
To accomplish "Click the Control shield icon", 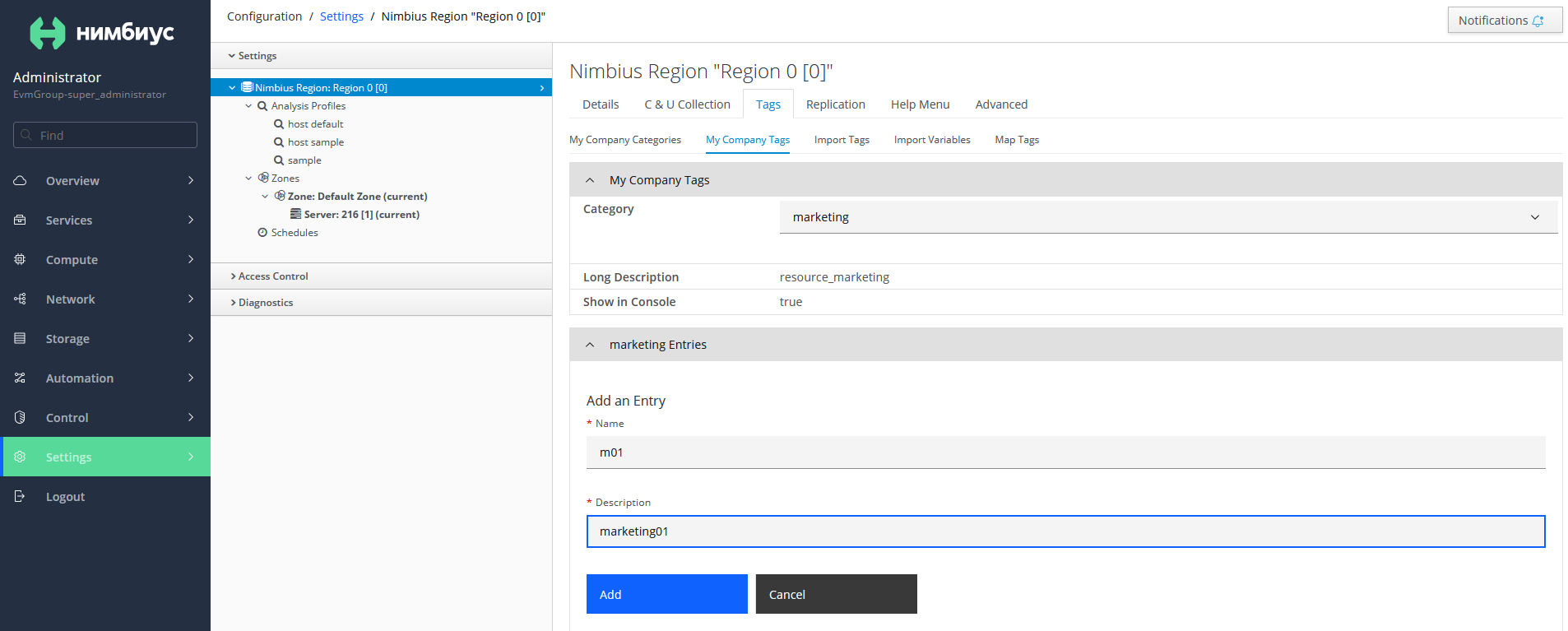I will pyautogui.click(x=20, y=417).
